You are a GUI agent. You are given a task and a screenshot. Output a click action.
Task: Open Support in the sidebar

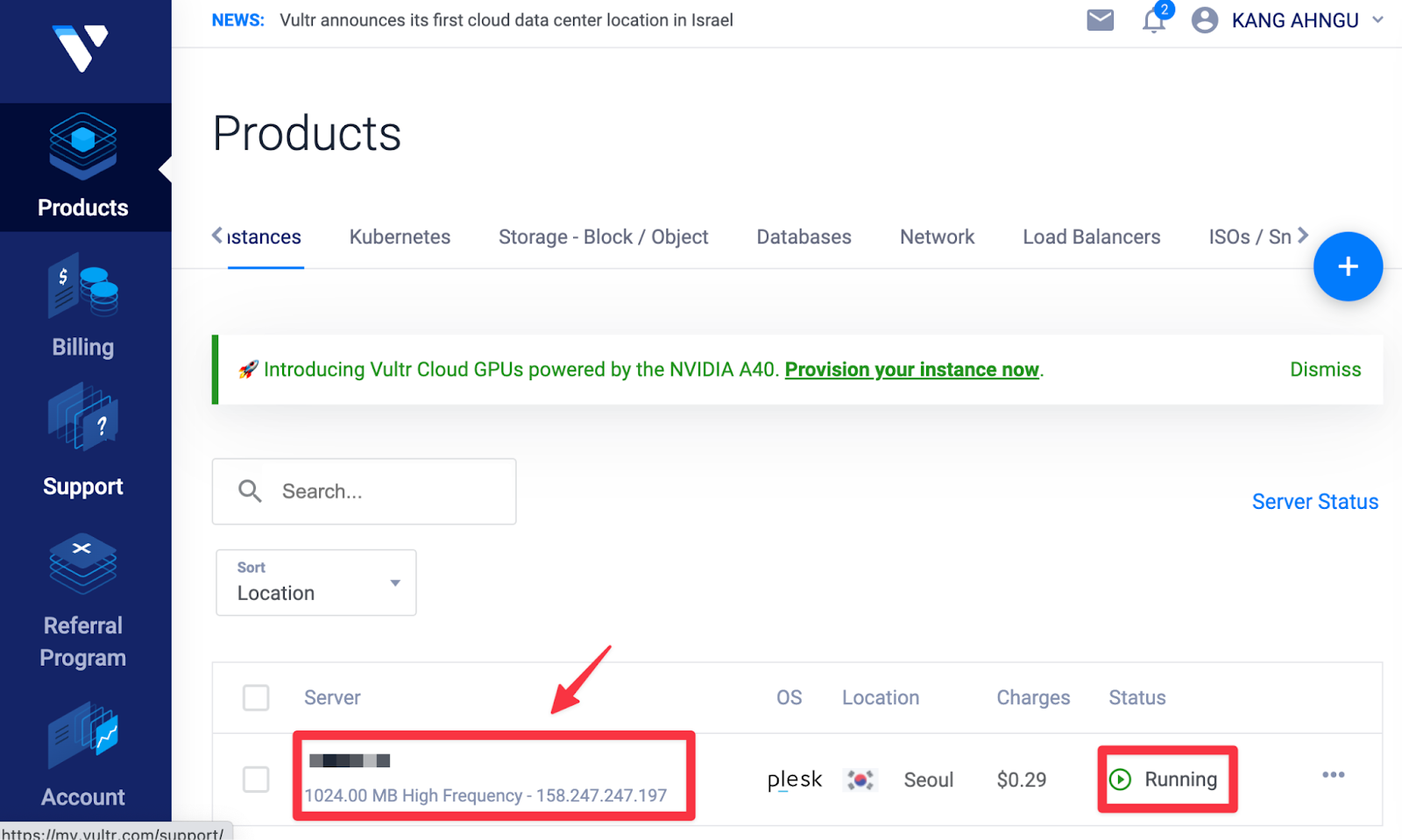[x=83, y=442]
